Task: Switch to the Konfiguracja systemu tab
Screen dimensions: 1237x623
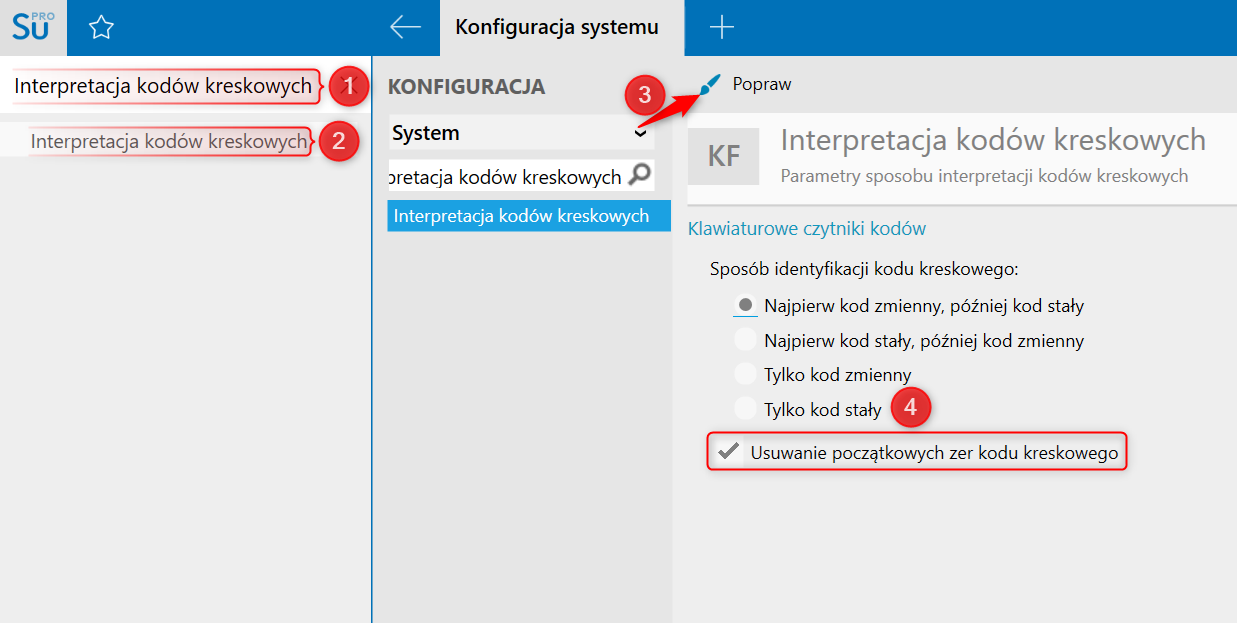Action: pyautogui.click(x=557, y=27)
